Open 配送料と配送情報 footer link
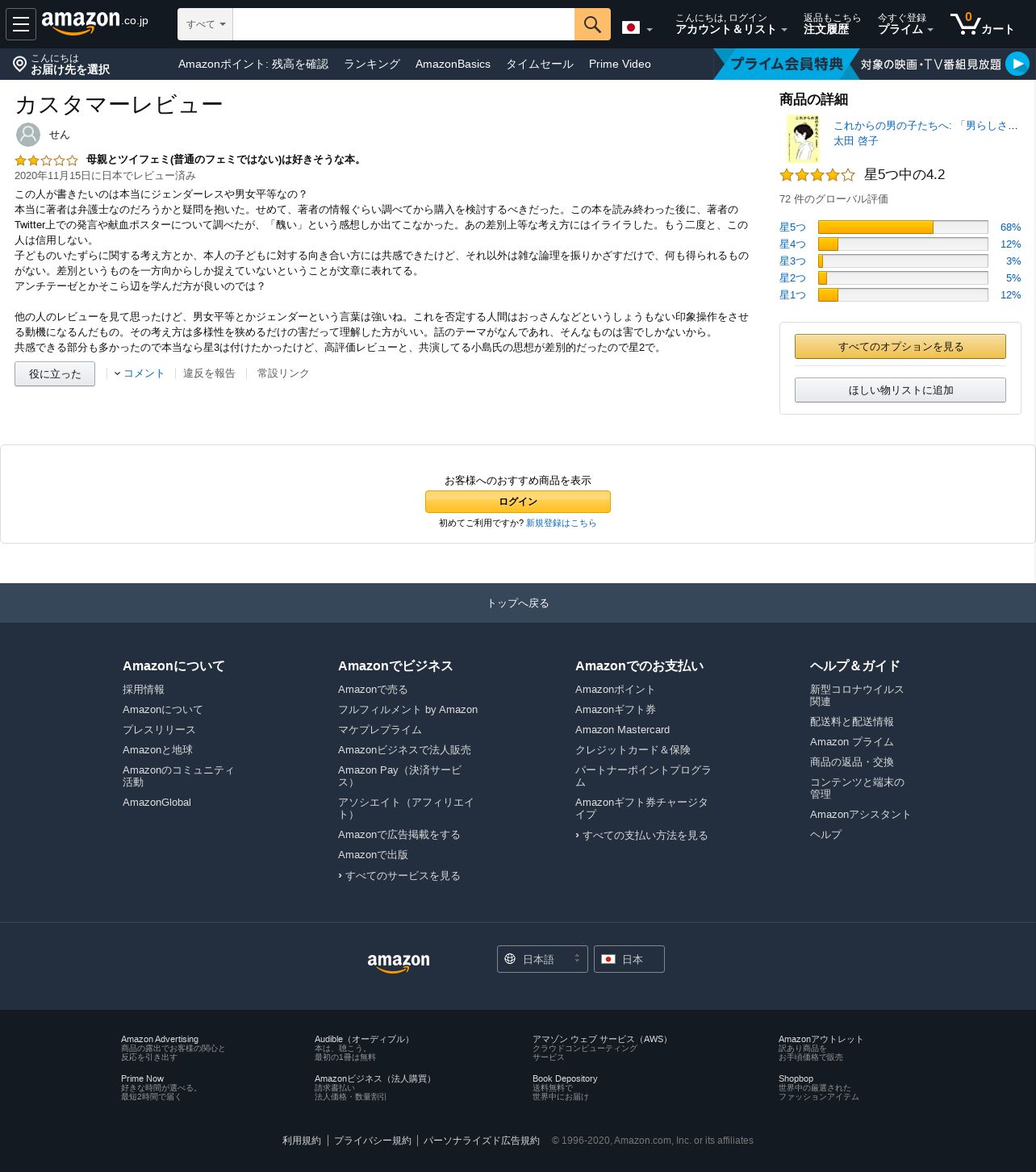 pyautogui.click(x=852, y=722)
